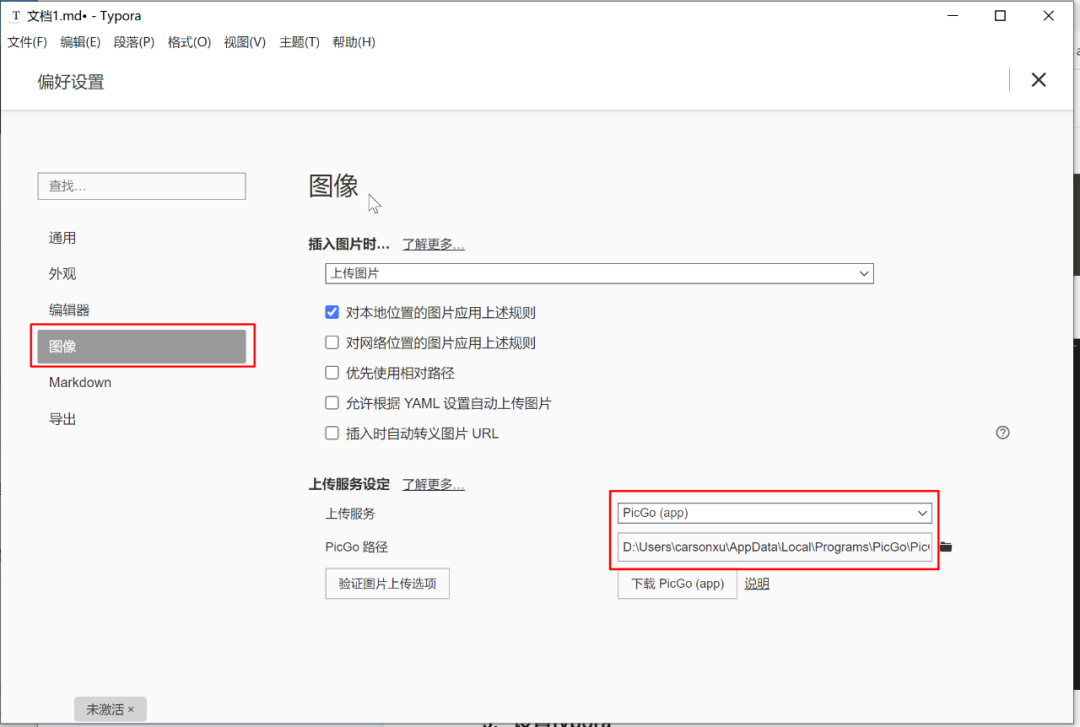Click the Typora app icon in title bar
1080x727 pixels.
click(x=16, y=15)
